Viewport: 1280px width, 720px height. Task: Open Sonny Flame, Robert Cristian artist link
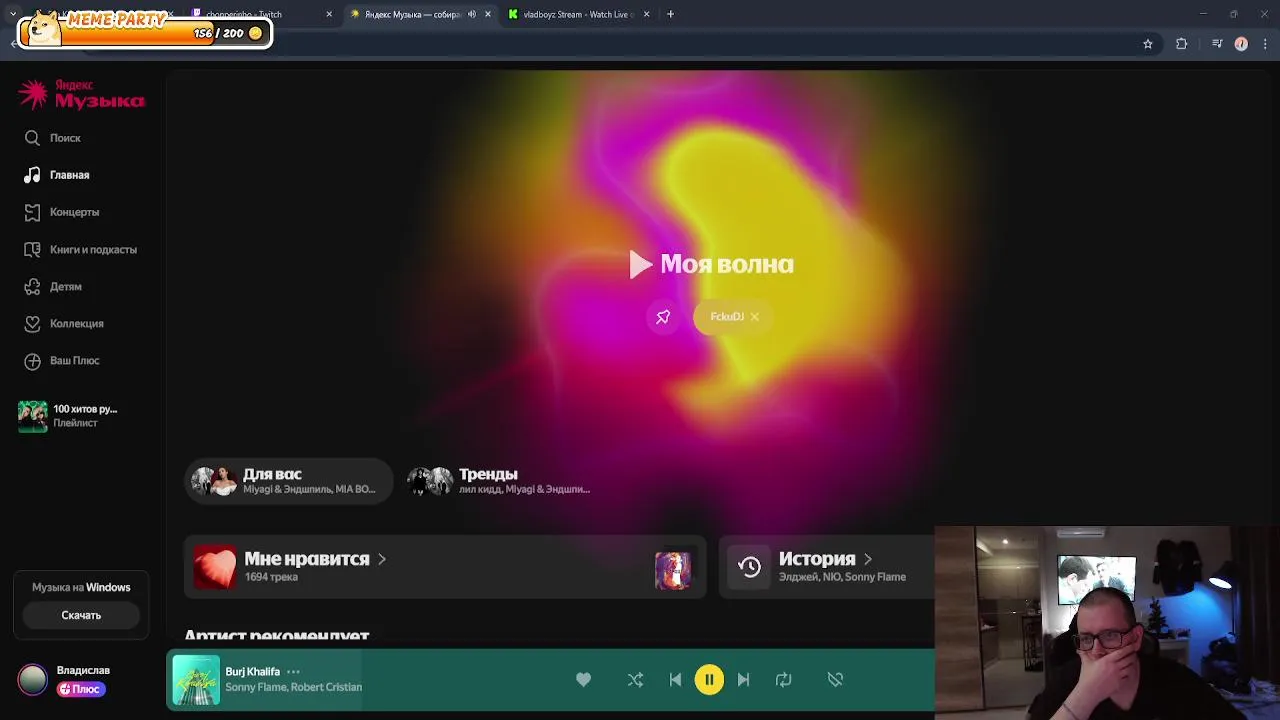293,687
